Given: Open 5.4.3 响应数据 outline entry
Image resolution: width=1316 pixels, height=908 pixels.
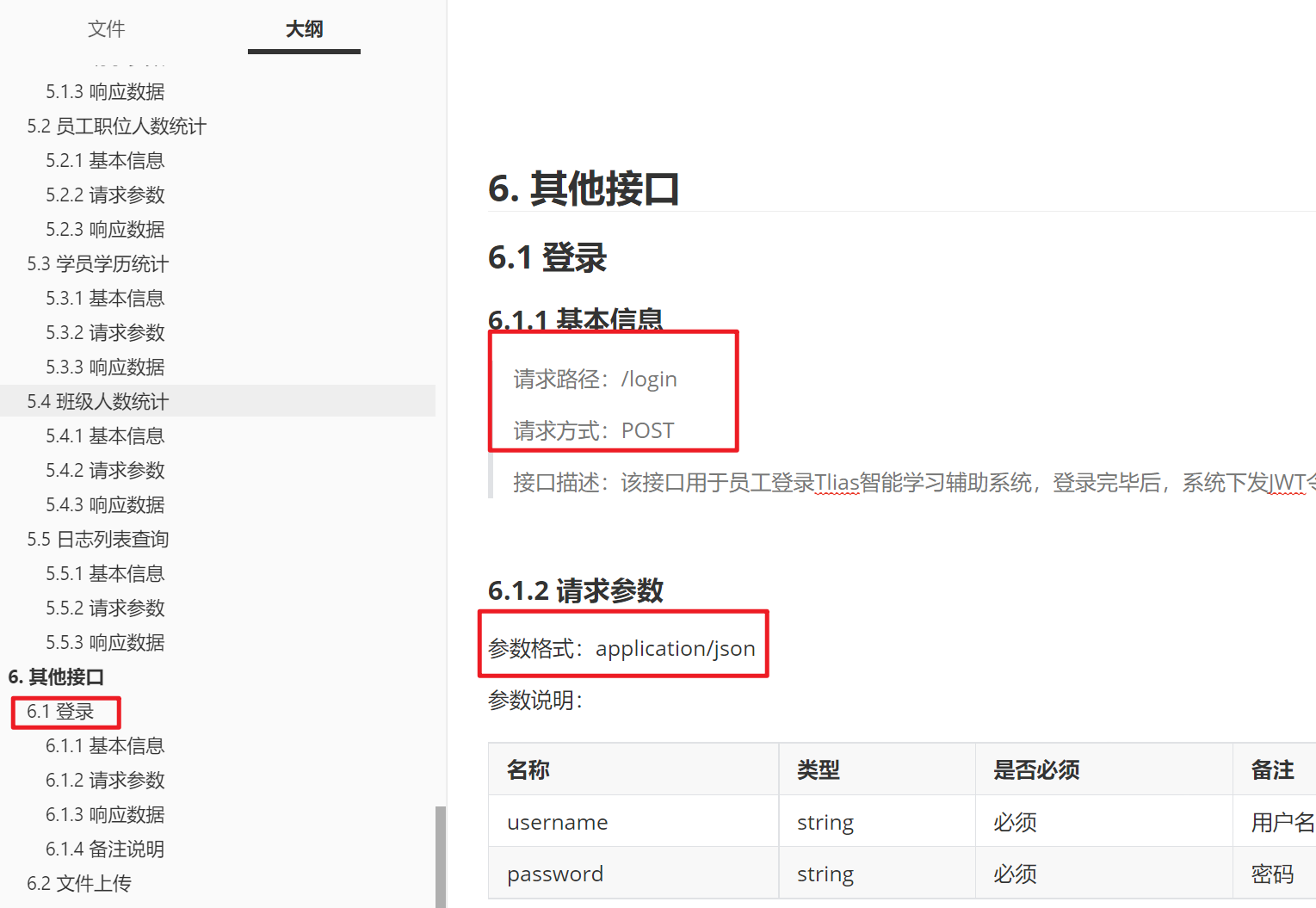Looking at the screenshot, I should [105, 505].
